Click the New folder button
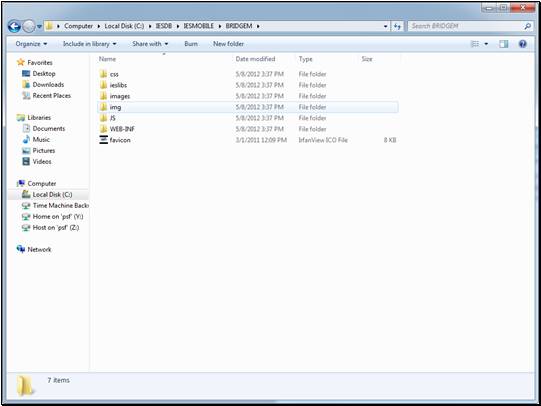 point(228,44)
